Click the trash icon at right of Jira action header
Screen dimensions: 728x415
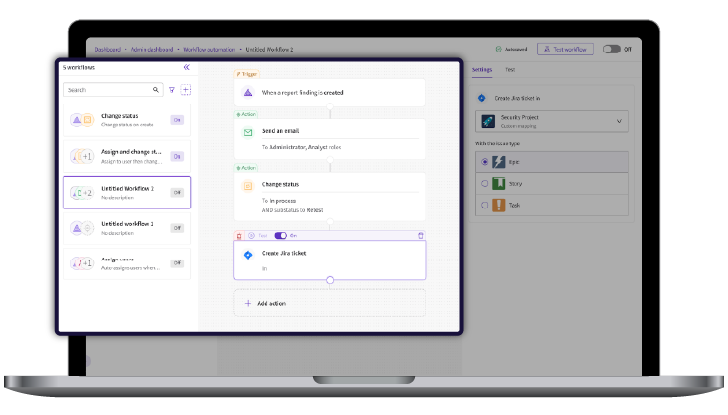(420, 235)
